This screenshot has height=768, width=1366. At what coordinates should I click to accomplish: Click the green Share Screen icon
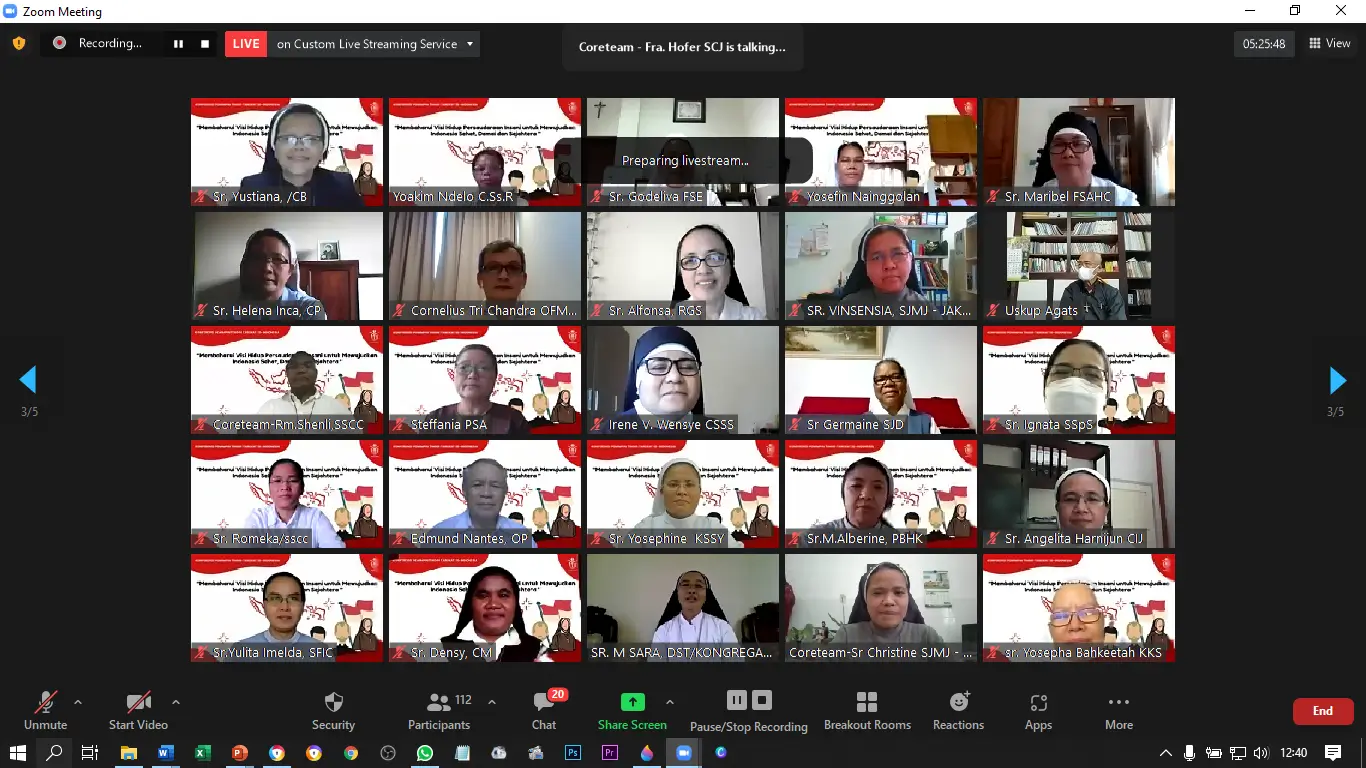(x=632, y=702)
